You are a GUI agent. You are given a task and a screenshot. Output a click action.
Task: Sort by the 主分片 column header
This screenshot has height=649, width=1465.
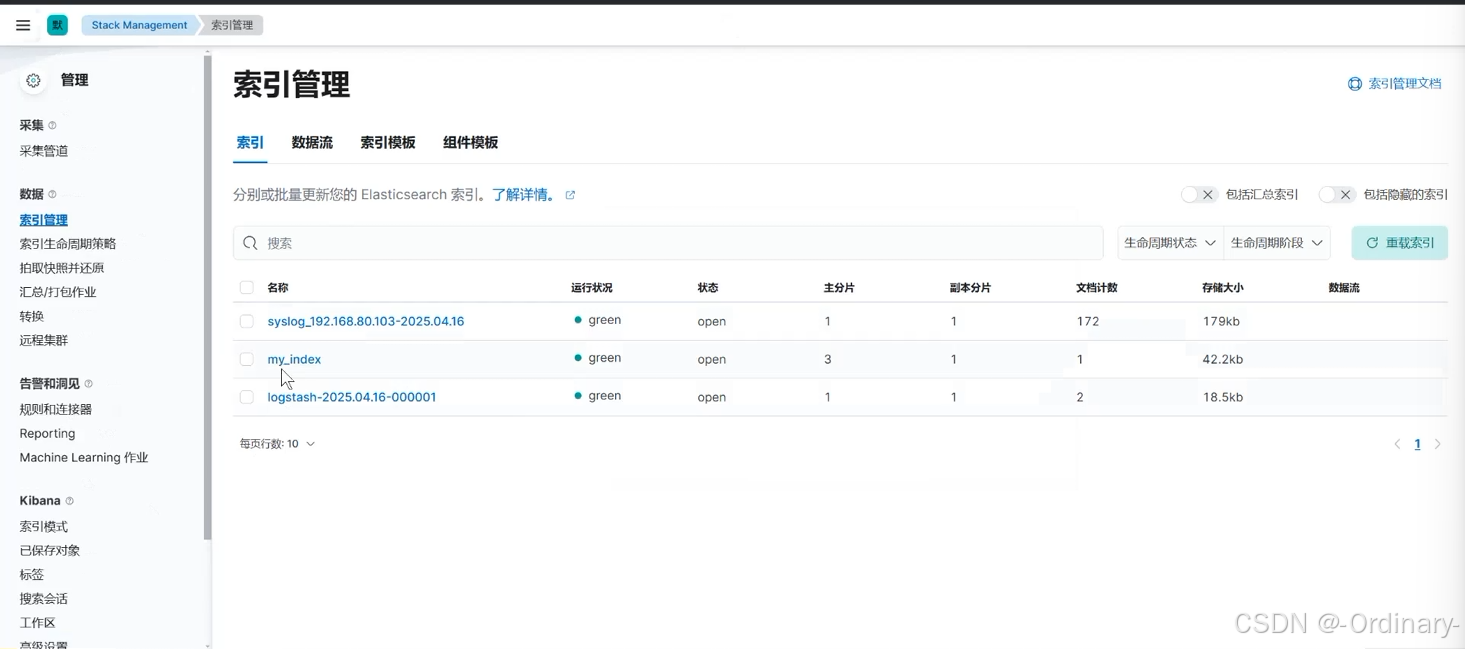pos(839,288)
